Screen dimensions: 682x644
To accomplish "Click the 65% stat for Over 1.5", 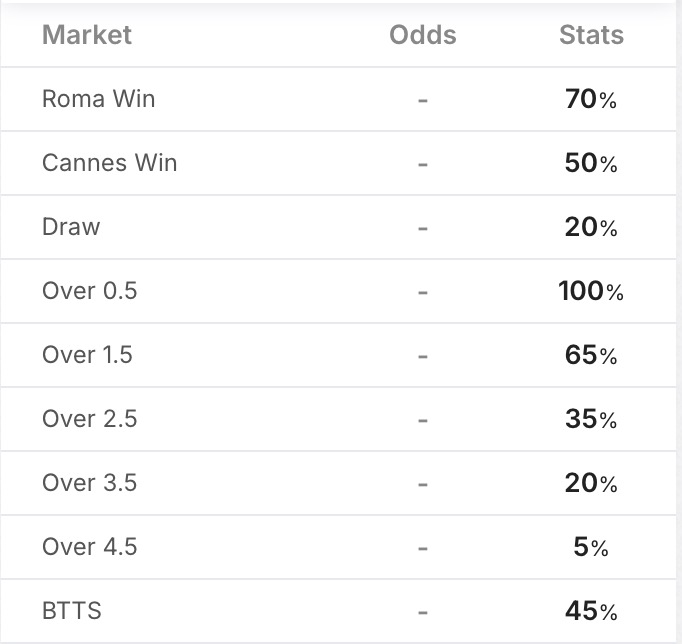I will pyautogui.click(x=591, y=355).
